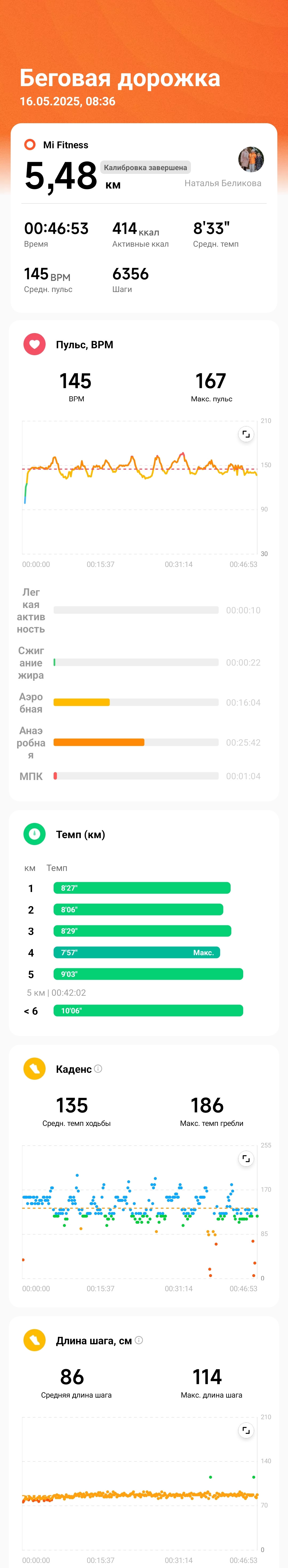Image resolution: width=288 pixels, height=1568 pixels.
Task: Click the Беговая дорожка workout title
Action: 120,78
